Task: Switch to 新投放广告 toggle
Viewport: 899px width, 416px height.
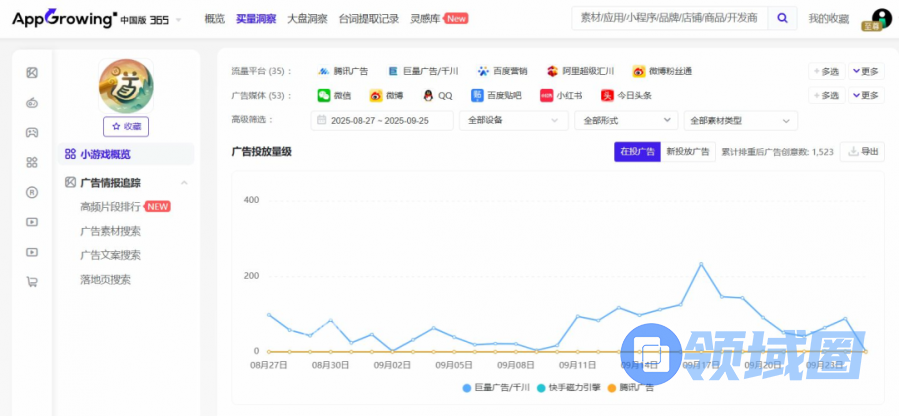Action: pos(687,152)
